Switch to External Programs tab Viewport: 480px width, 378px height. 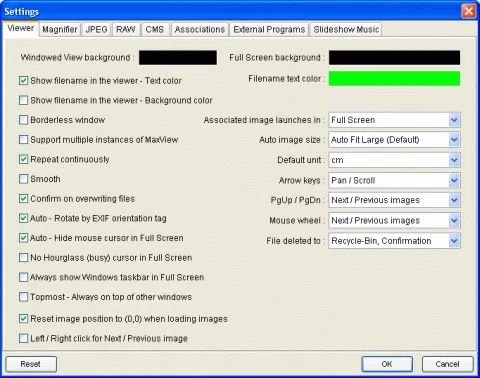pyautogui.click(x=269, y=30)
